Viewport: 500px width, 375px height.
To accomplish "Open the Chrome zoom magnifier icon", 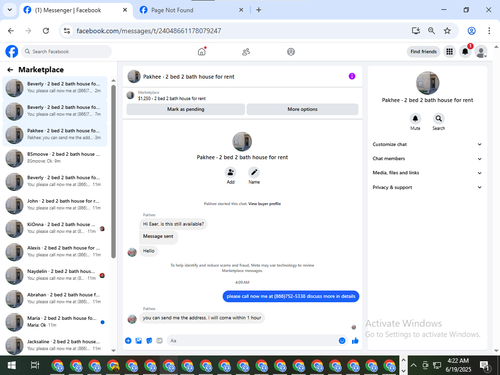I will [x=431, y=31].
